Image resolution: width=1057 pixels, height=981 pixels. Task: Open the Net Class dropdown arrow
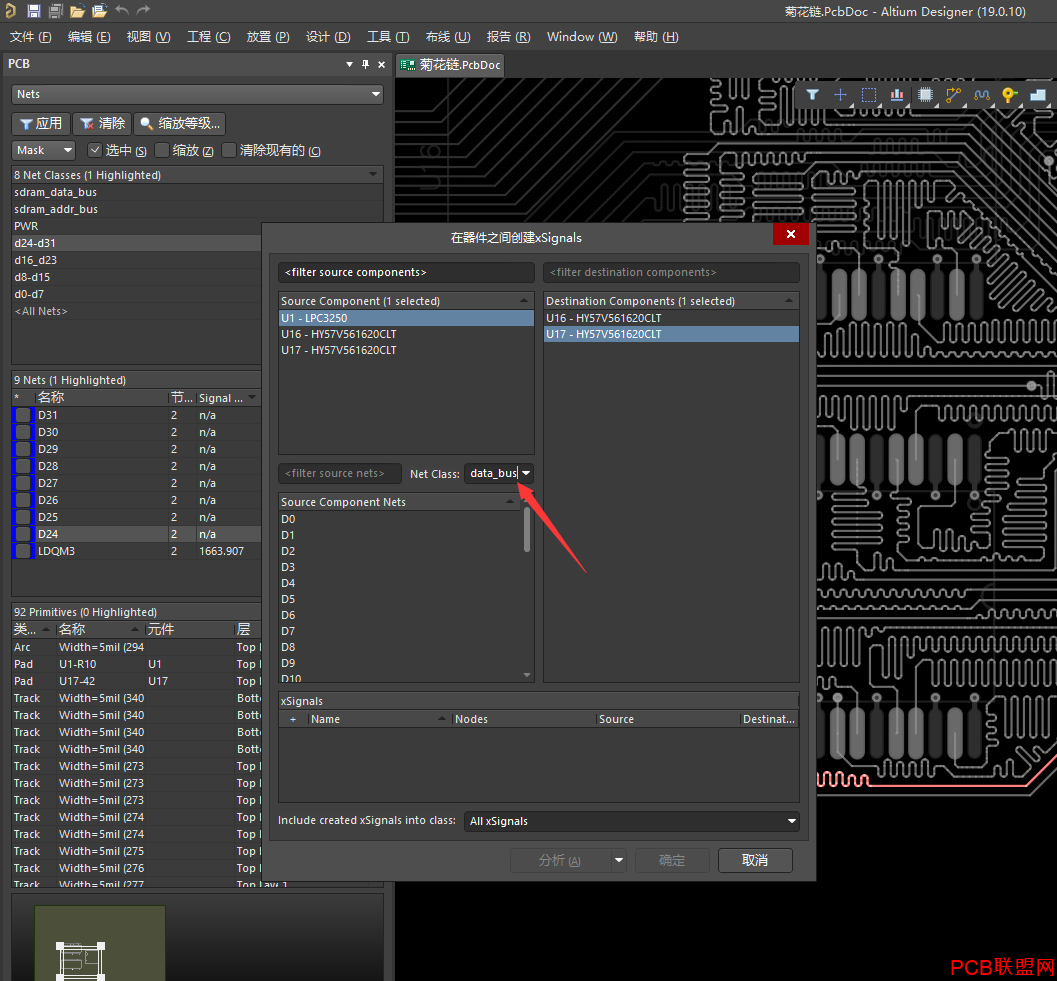pos(526,473)
